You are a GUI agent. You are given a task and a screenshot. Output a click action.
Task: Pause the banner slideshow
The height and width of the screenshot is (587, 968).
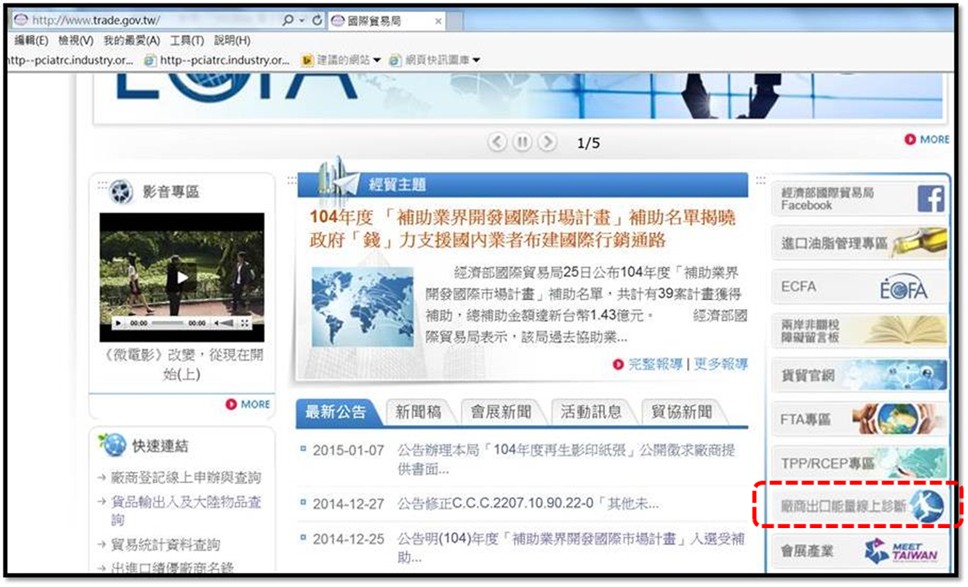(522, 142)
